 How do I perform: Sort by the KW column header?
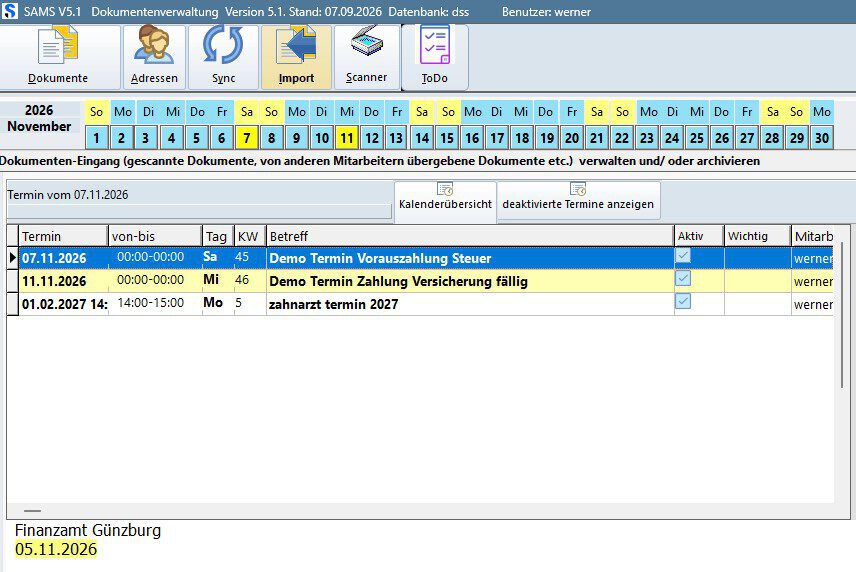pyautogui.click(x=250, y=236)
